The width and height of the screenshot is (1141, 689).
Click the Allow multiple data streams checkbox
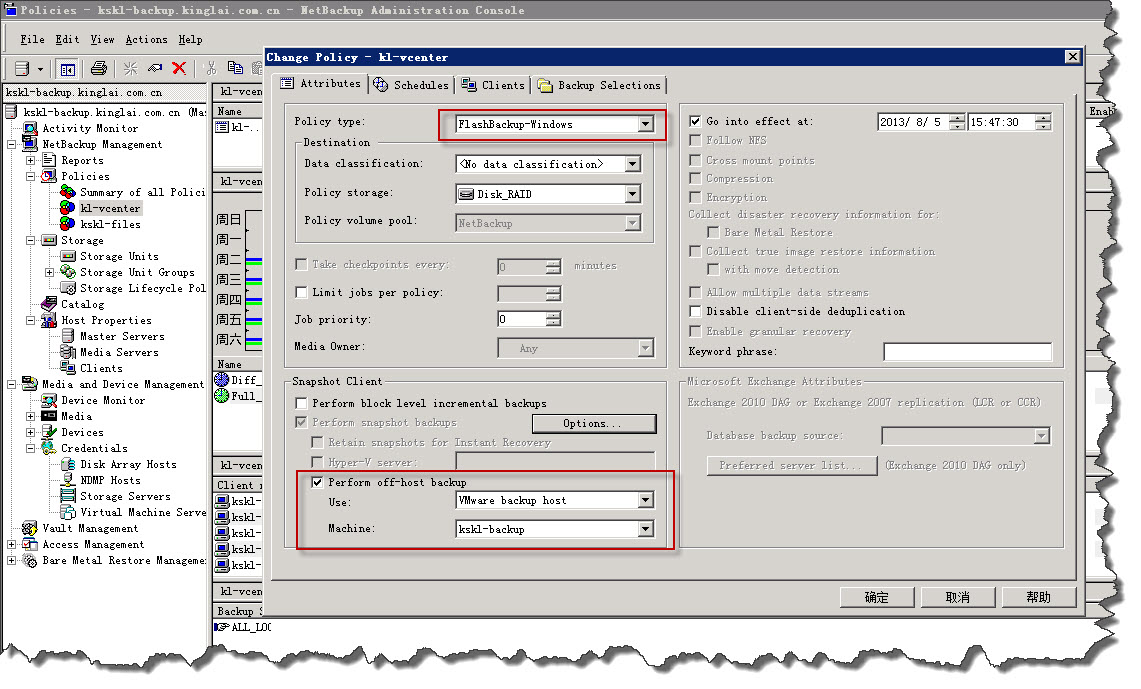pos(695,292)
